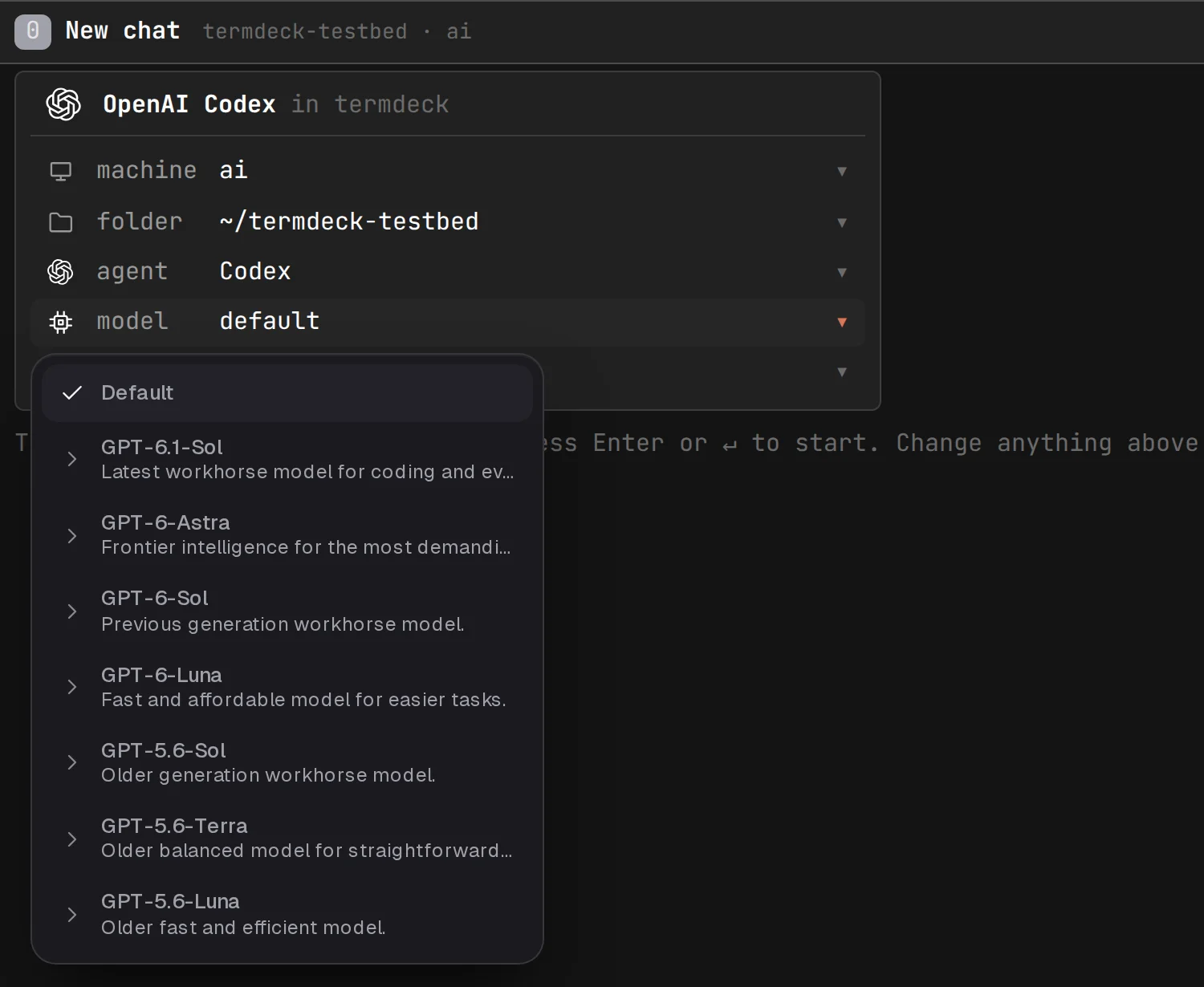Click the model value 'default'
Viewport: 1204px width, 987px height.
click(x=270, y=321)
